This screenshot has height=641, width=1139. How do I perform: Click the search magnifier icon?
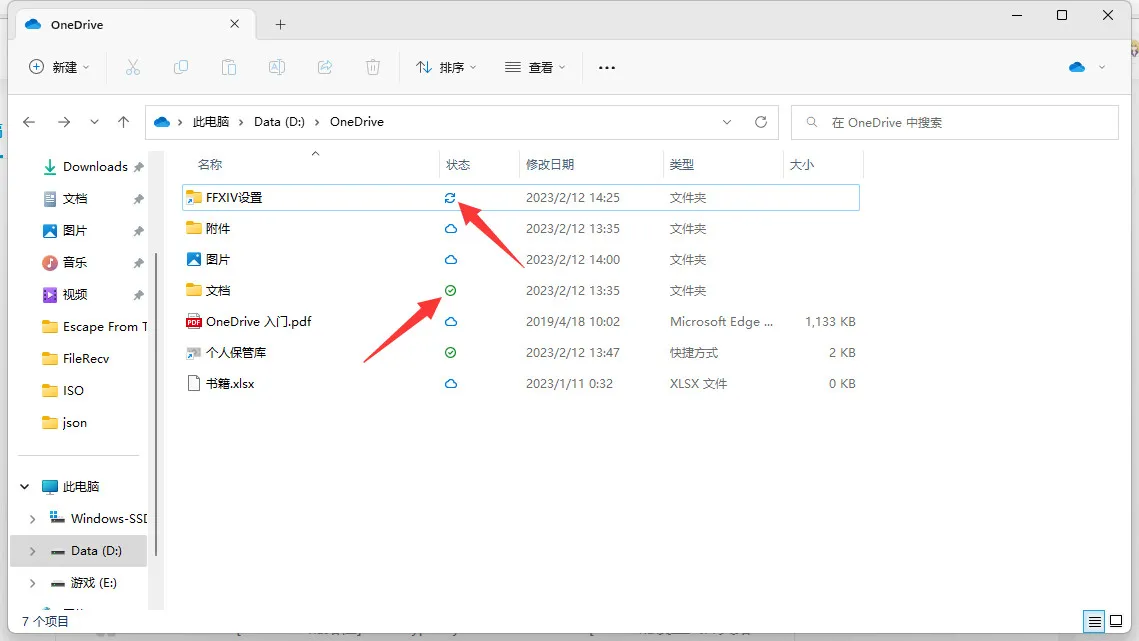811,122
